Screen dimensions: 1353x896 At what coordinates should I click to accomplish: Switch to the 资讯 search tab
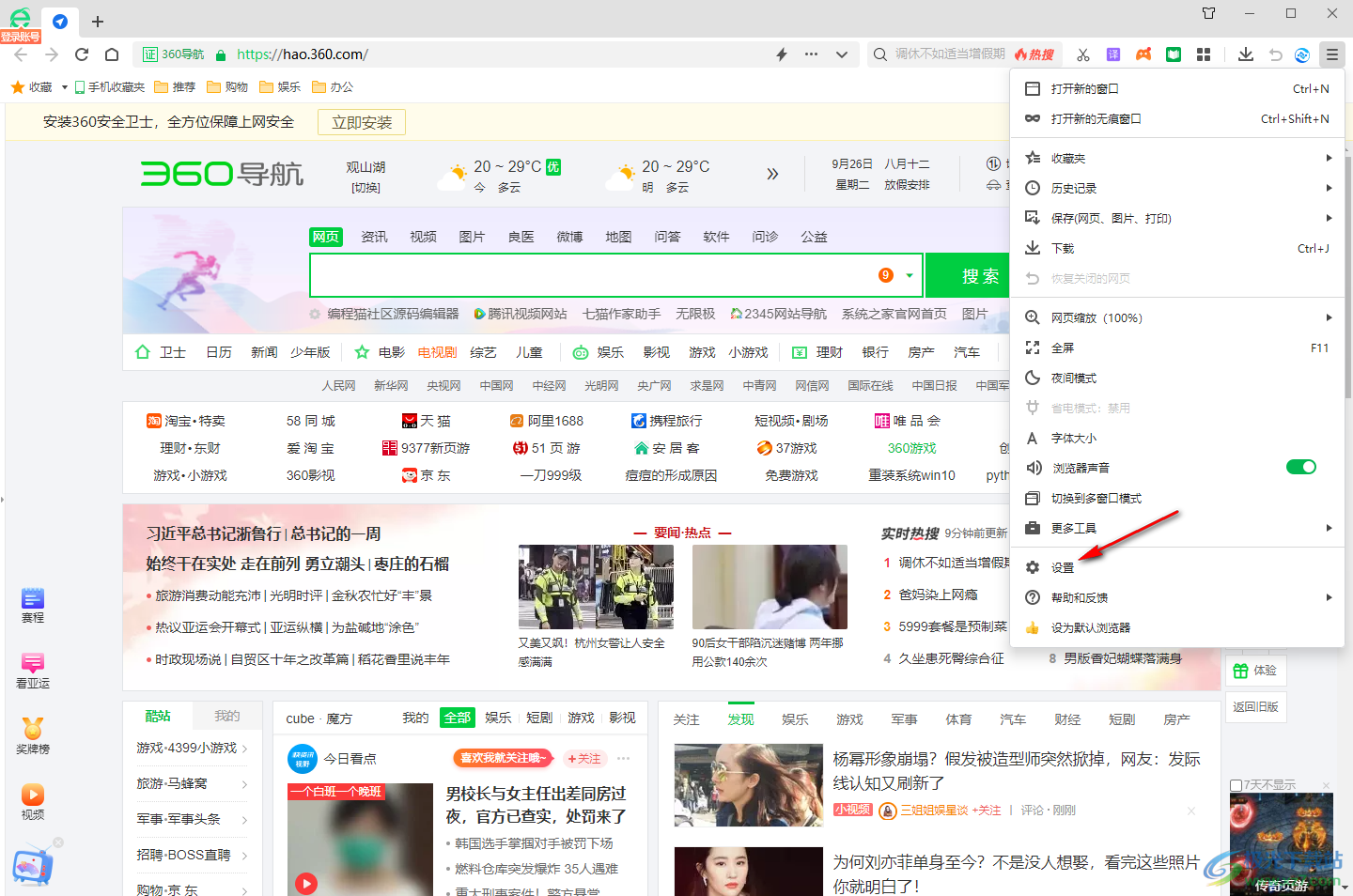point(374,237)
